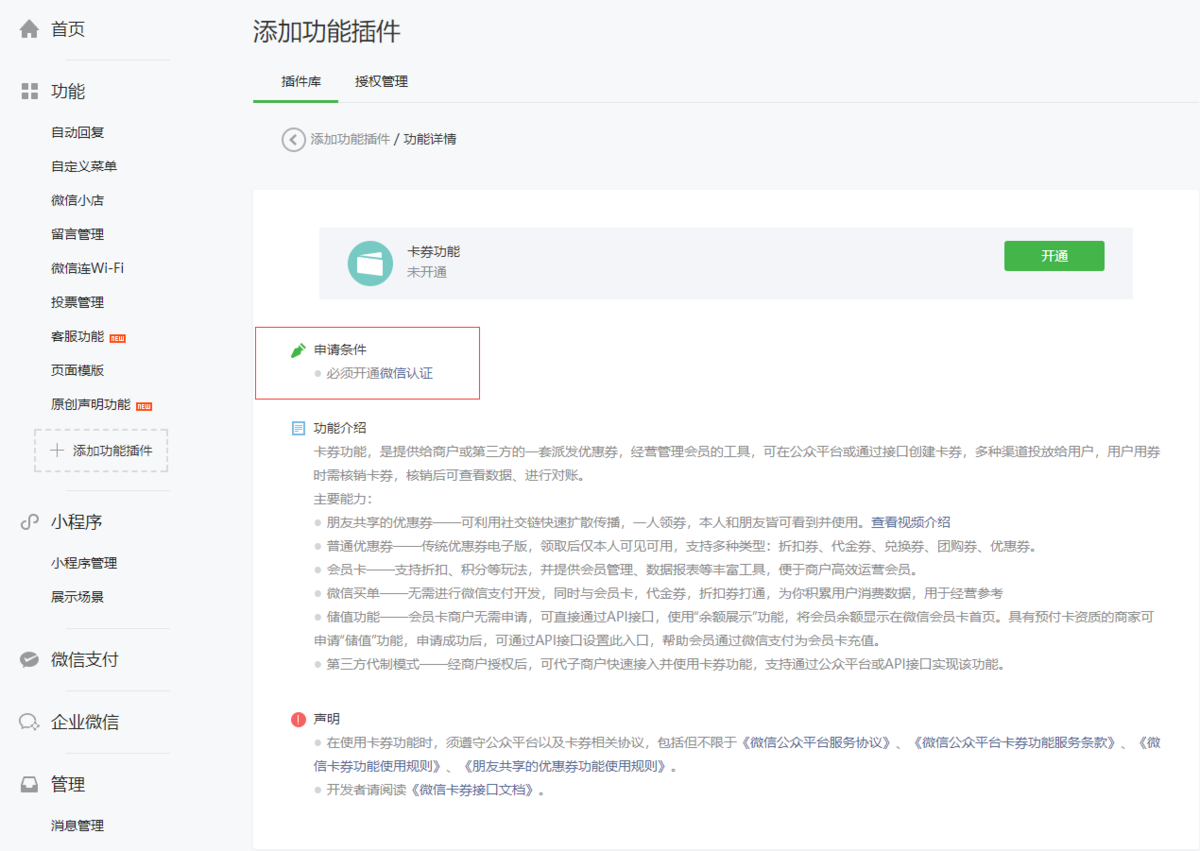Open 客服功能 in the sidebar
Viewport: 1200px width, 851px height.
click(x=78, y=336)
